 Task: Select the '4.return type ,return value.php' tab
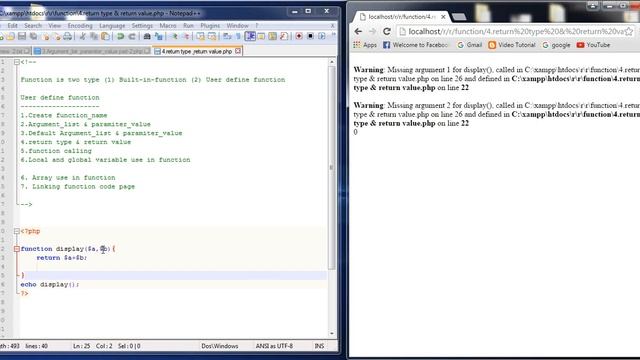(x=196, y=51)
